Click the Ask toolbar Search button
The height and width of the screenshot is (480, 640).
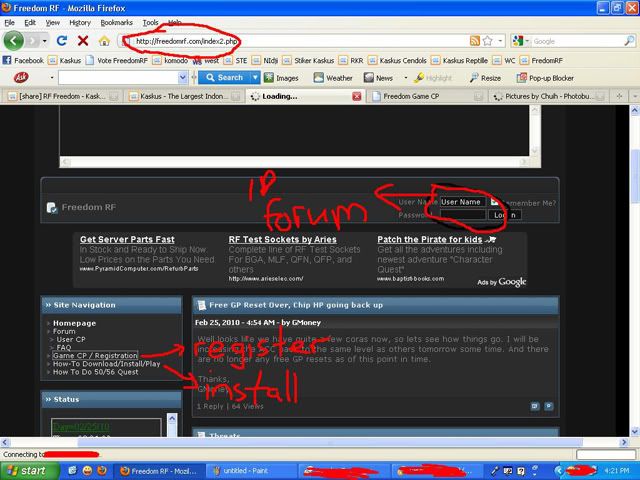click(x=224, y=78)
